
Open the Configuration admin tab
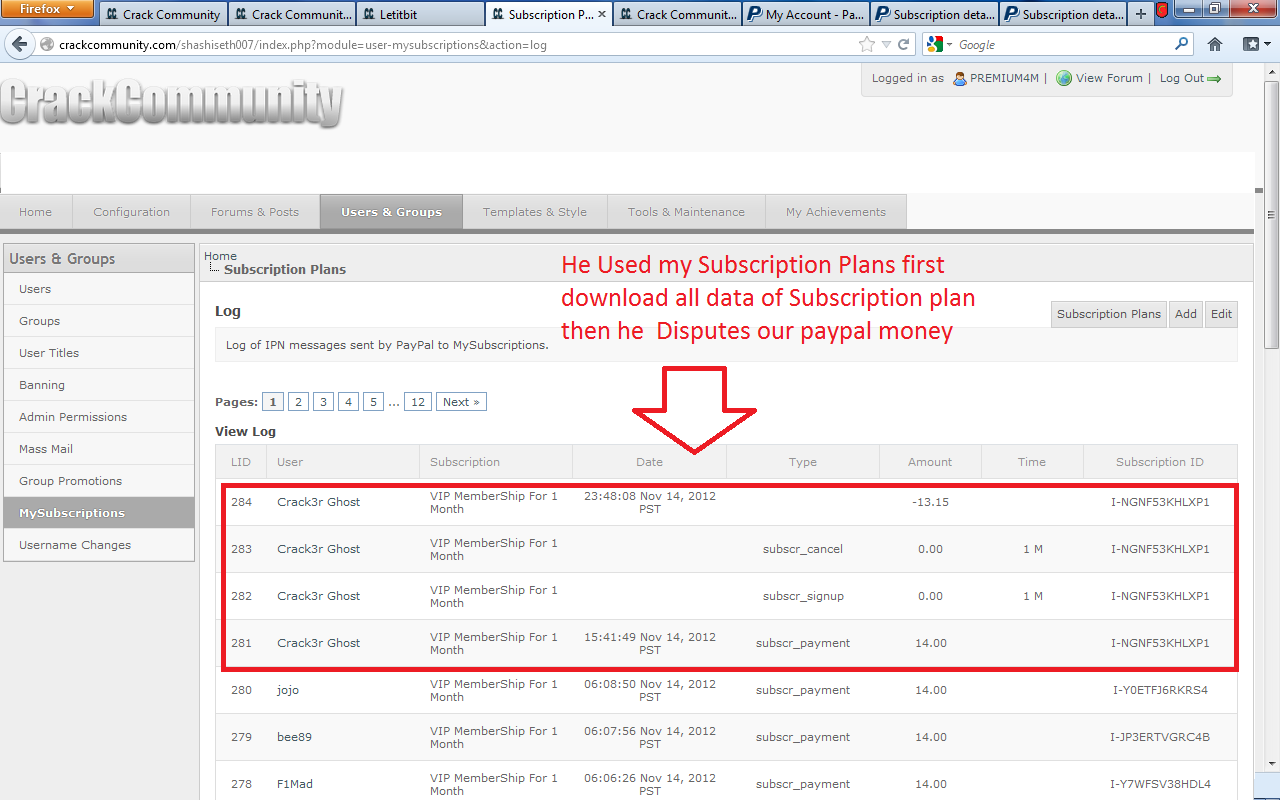coord(132,212)
